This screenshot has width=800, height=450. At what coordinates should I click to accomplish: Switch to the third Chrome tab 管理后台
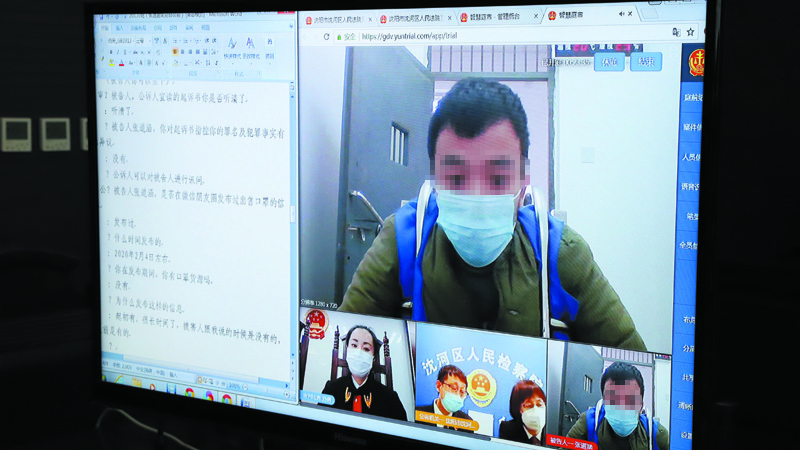(497, 17)
